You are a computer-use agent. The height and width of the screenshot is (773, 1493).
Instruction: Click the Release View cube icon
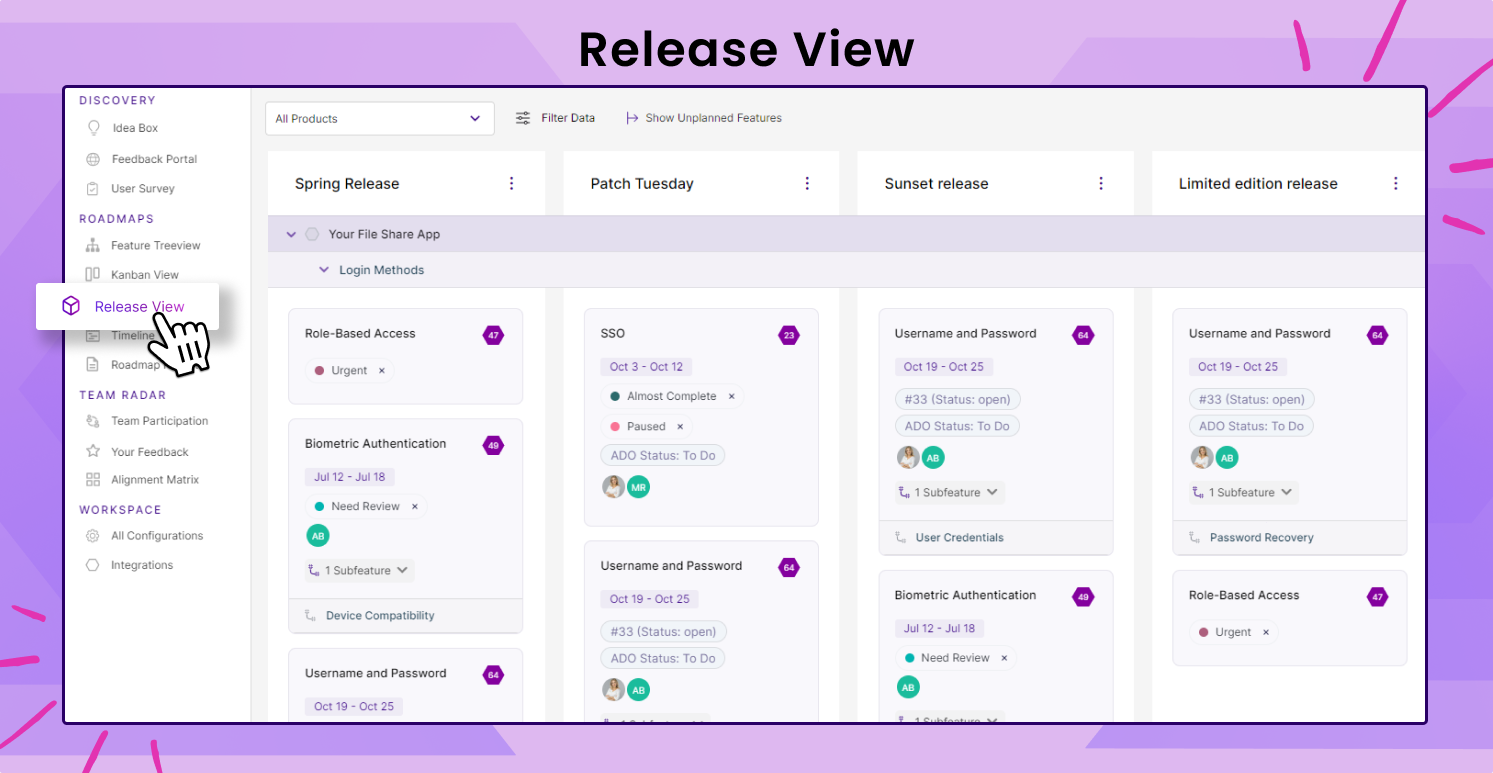pos(70,306)
